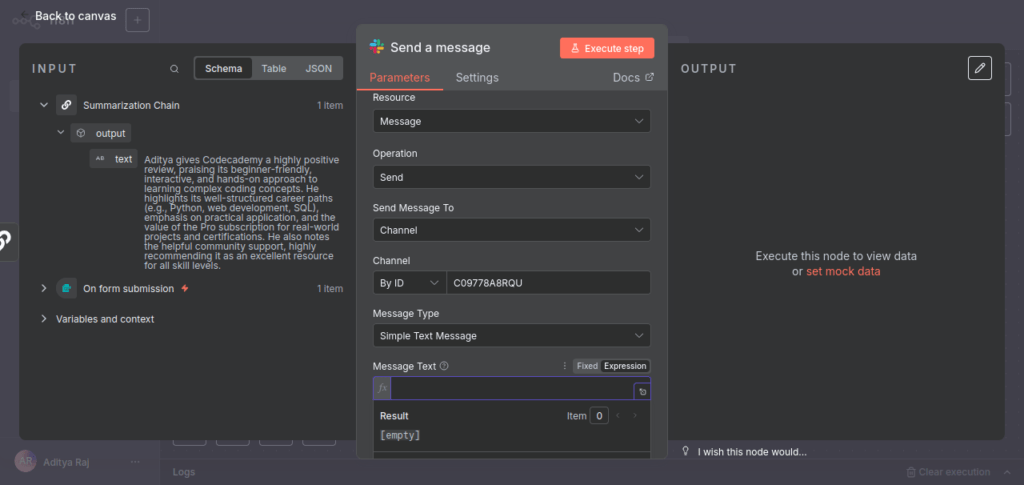Click the set mock data link
Screen dimensions: 1024x485
pos(843,271)
